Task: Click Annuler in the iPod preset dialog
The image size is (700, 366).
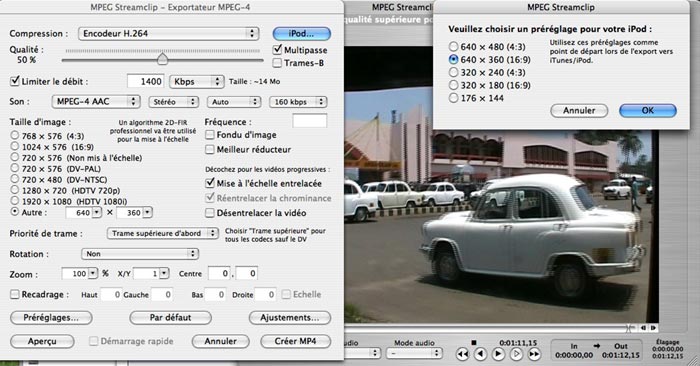Action: point(579,111)
